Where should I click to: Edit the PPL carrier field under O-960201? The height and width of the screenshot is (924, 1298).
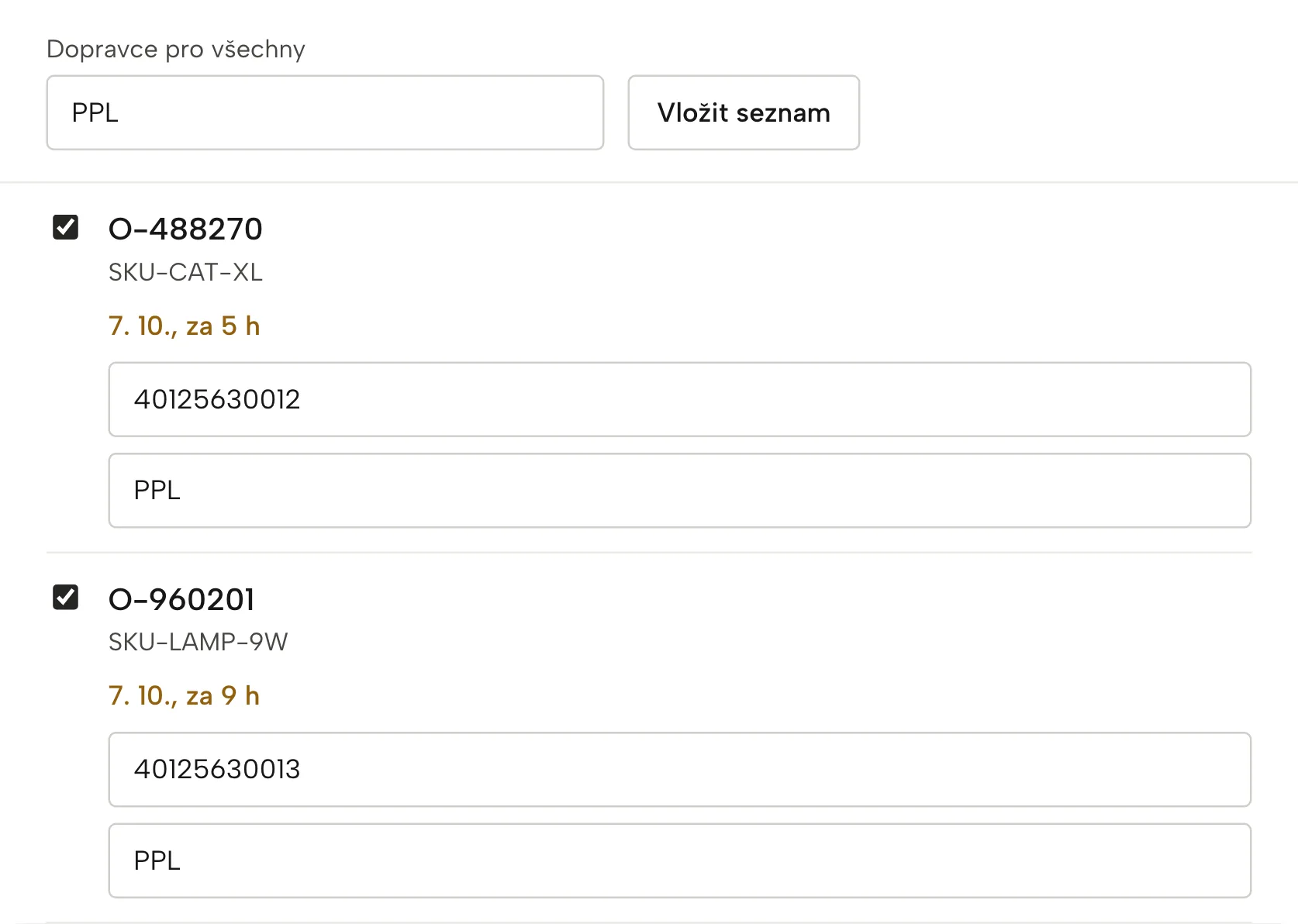pyautogui.click(x=680, y=860)
